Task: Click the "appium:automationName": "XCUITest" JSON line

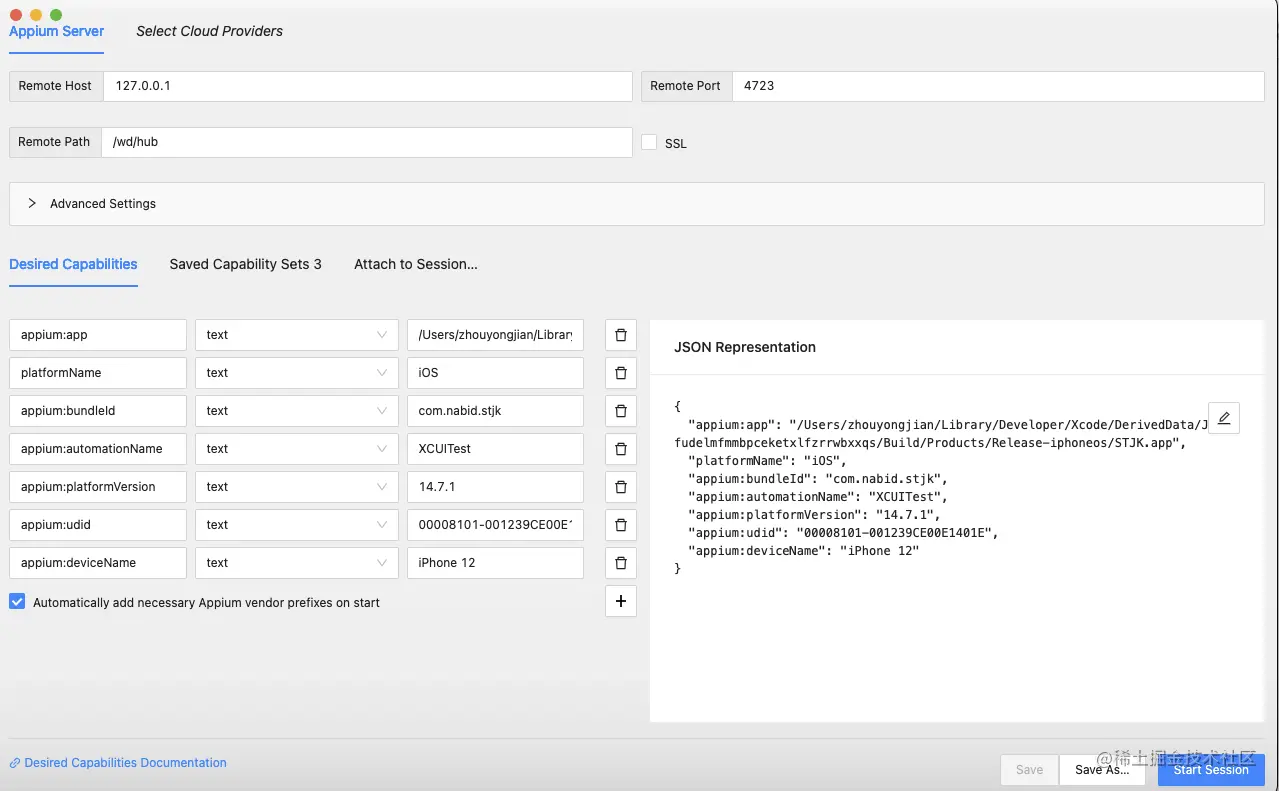Action: coord(817,497)
